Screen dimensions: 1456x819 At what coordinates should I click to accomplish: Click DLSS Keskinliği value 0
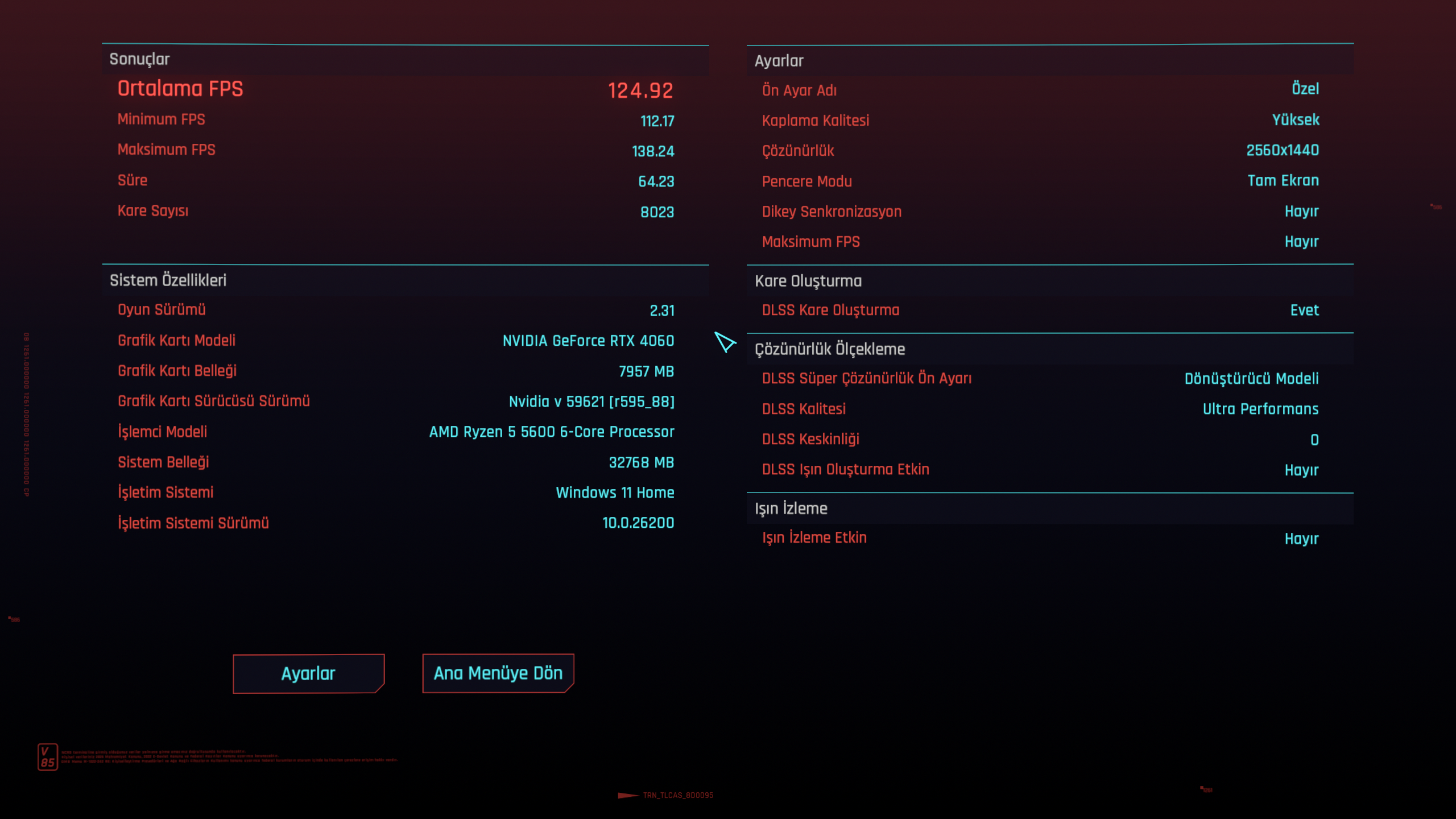click(x=1314, y=440)
